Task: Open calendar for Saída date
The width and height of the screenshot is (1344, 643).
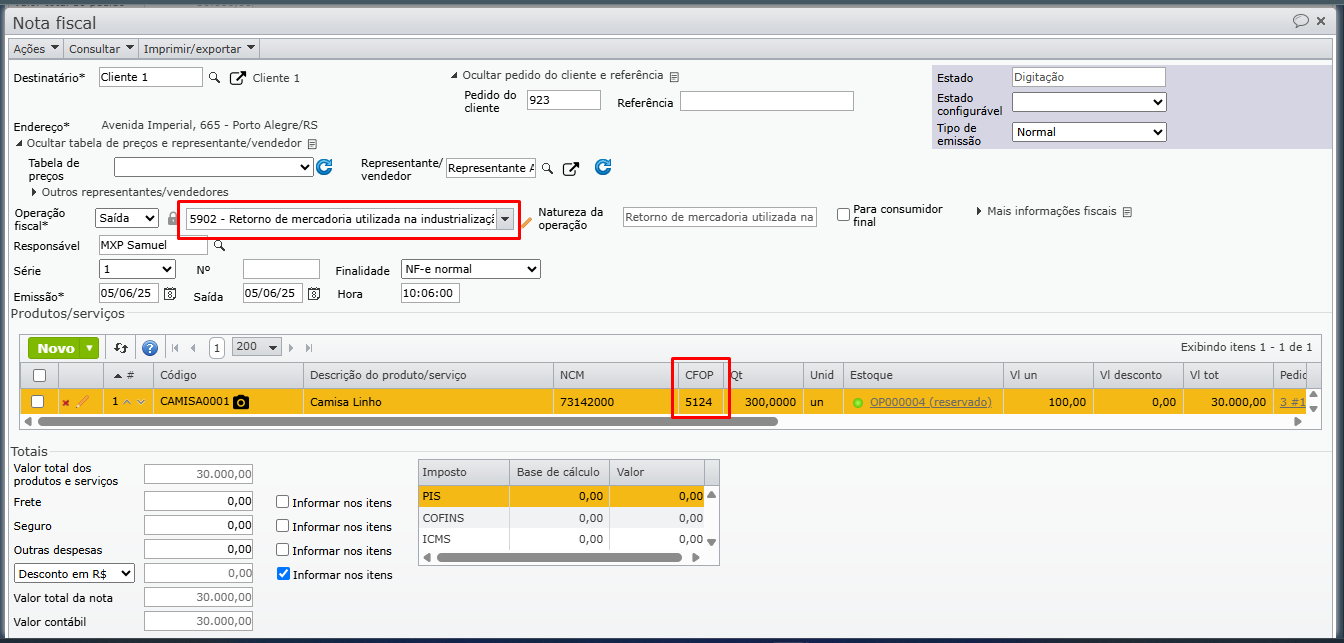Action: [314, 294]
